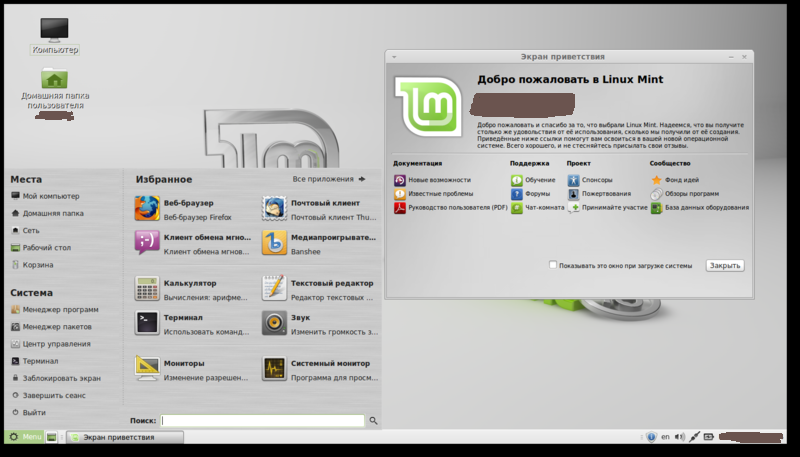Select Выйти in the system menu

28,413
